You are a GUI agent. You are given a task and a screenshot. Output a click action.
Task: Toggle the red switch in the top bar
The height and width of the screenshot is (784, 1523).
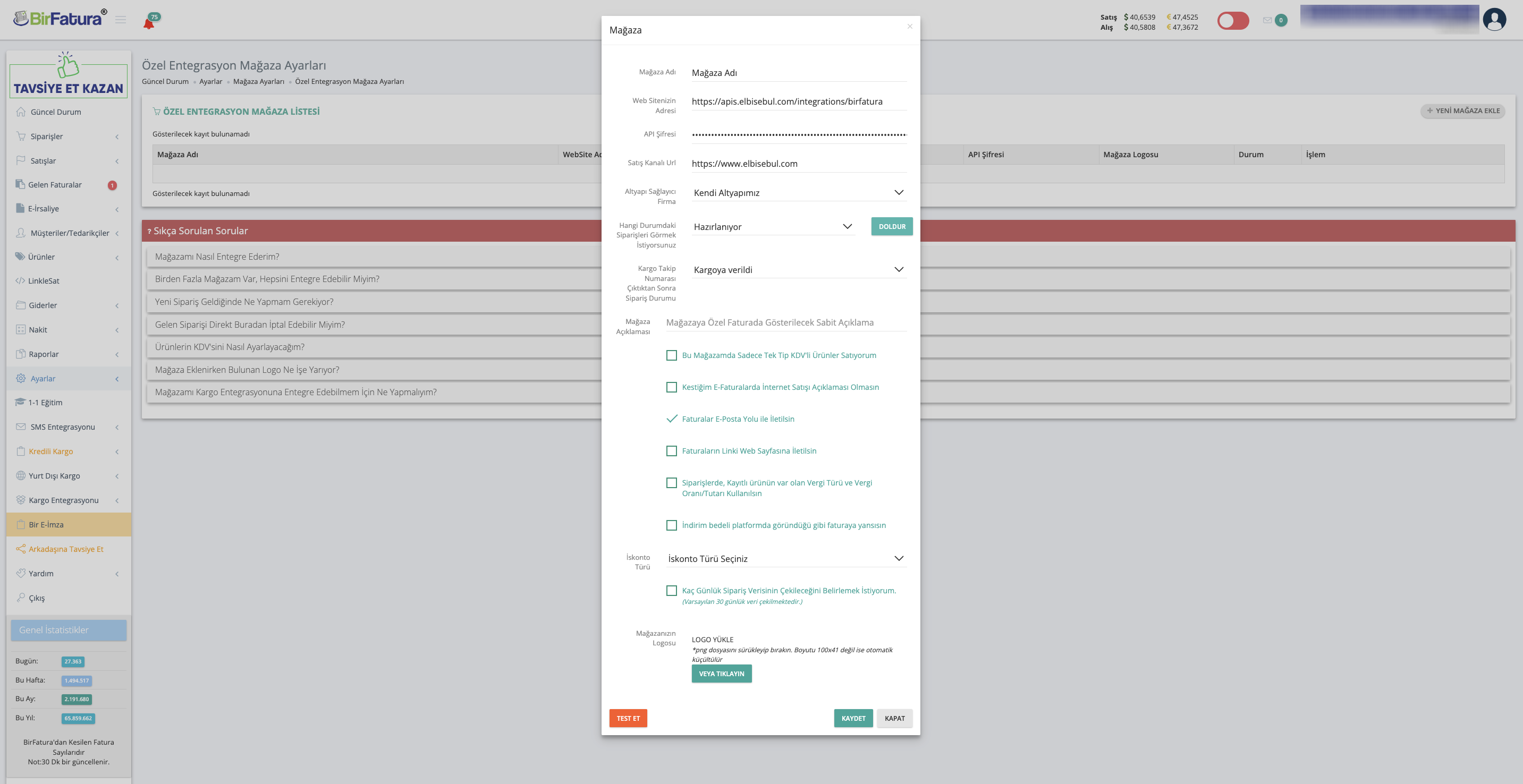tap(1233, 21)
